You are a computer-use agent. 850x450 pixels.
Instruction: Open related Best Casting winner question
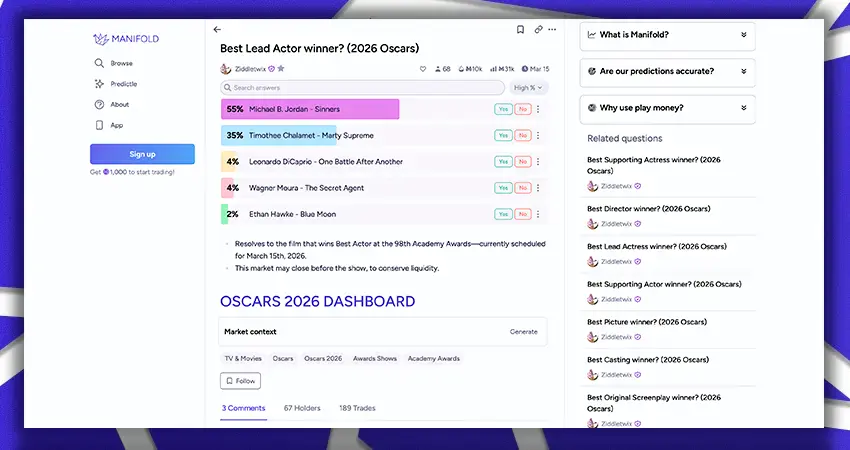648,359
